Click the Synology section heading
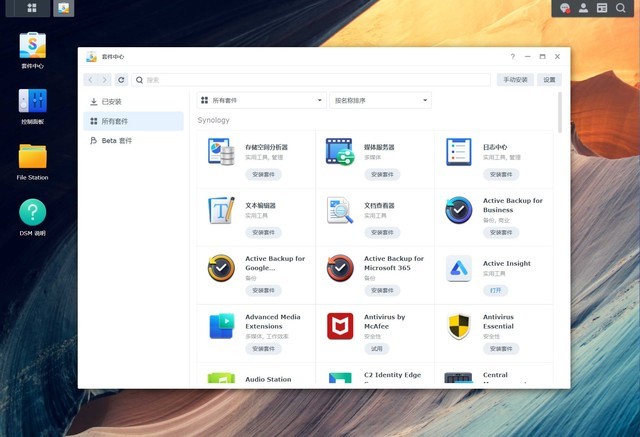The width and height of the screenshot is (640, 437). tap(213, 120)
